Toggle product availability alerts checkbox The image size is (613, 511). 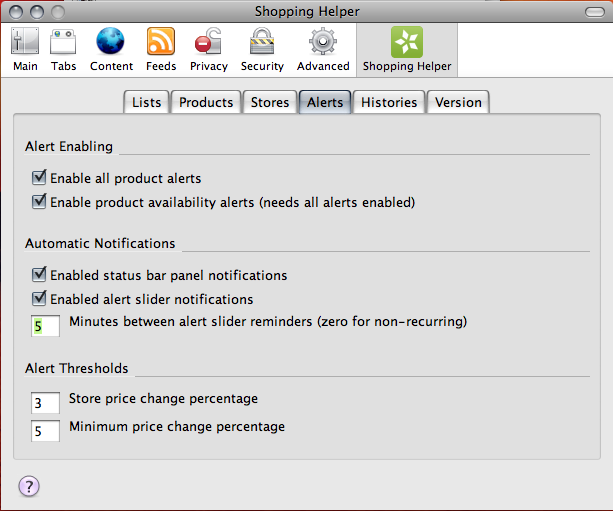click(x=39, y=201)
